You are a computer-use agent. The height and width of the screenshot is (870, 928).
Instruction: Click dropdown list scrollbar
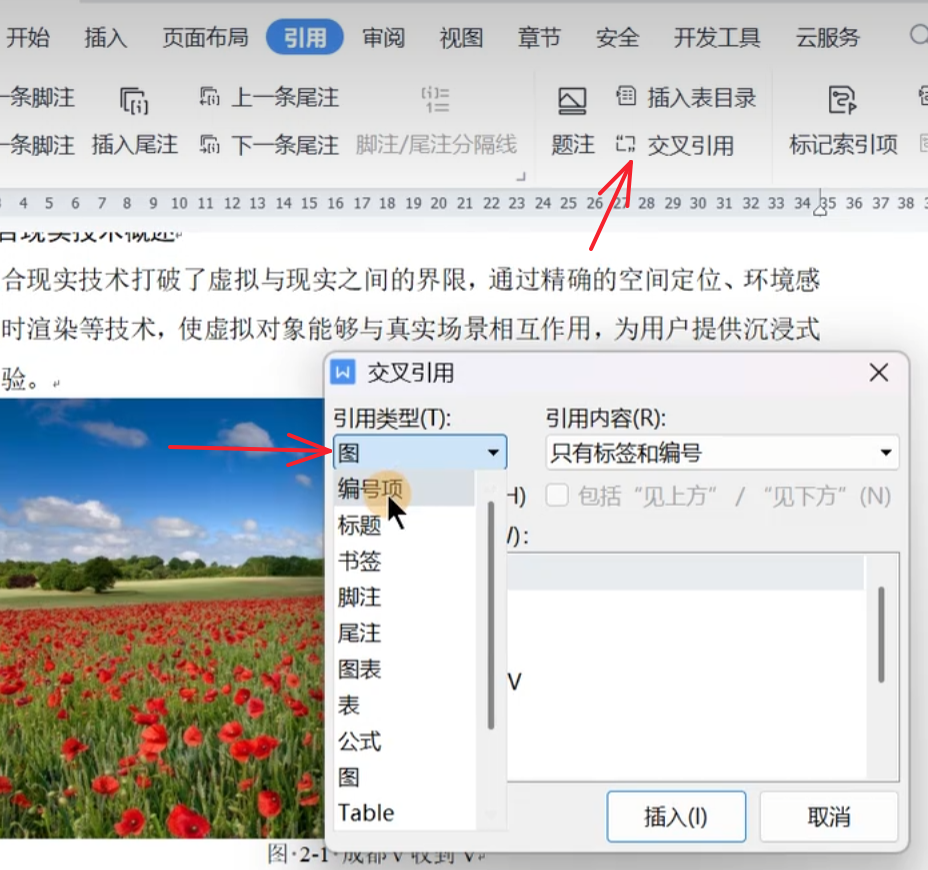491,616
